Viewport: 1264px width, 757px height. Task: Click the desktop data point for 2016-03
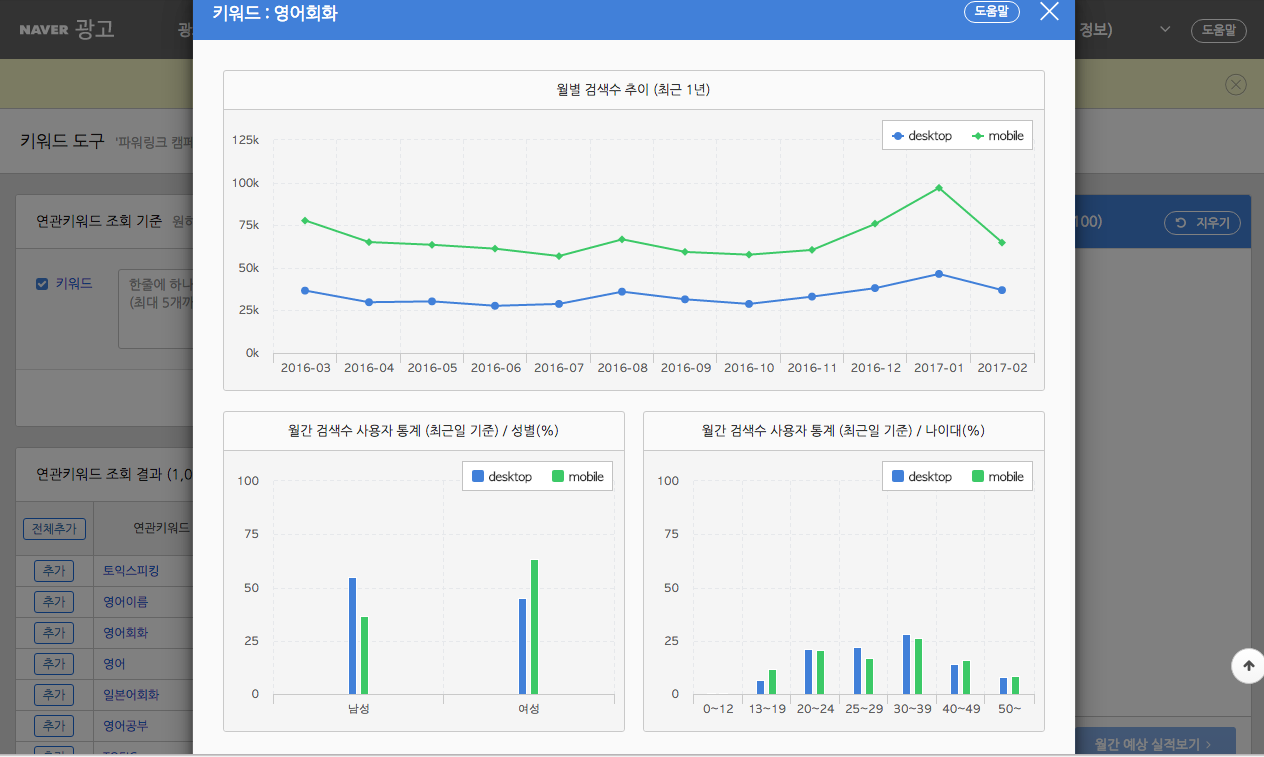pyautogui.click(x=305, y=291)
